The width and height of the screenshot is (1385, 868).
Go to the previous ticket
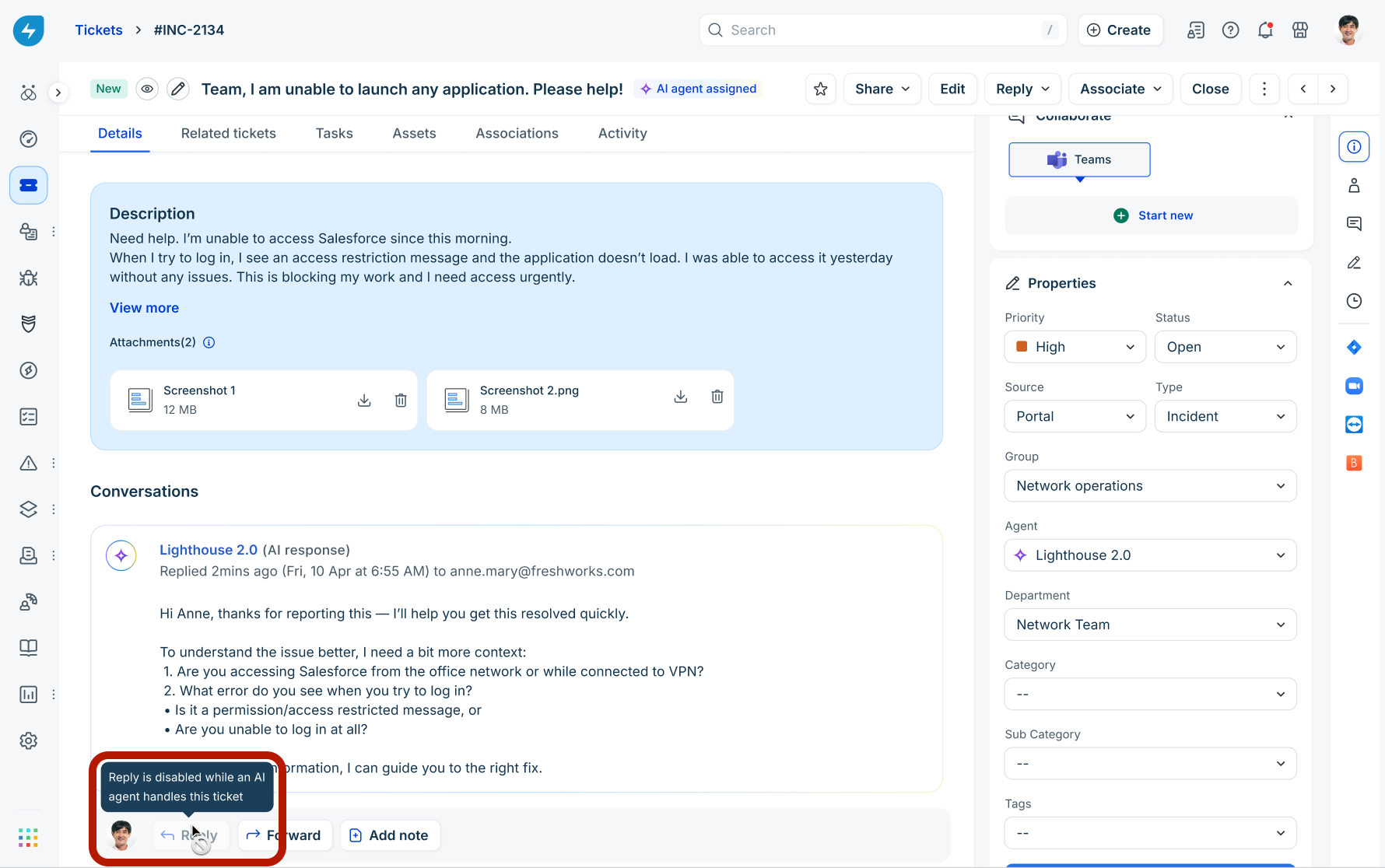coord(1303,89)
